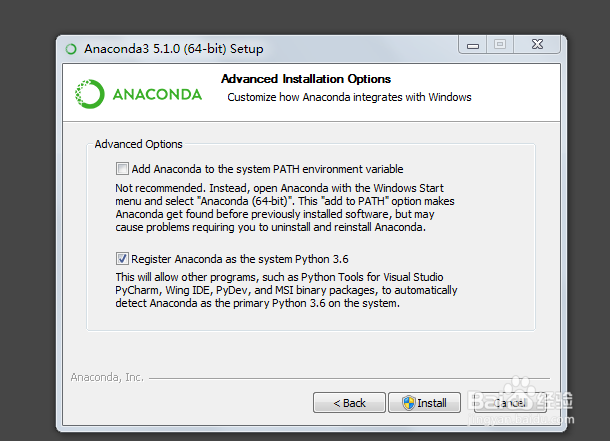Click the Advanced Options group label
Image resolution: width=610 pixels, height=441 pixels.
coord(138,144)
